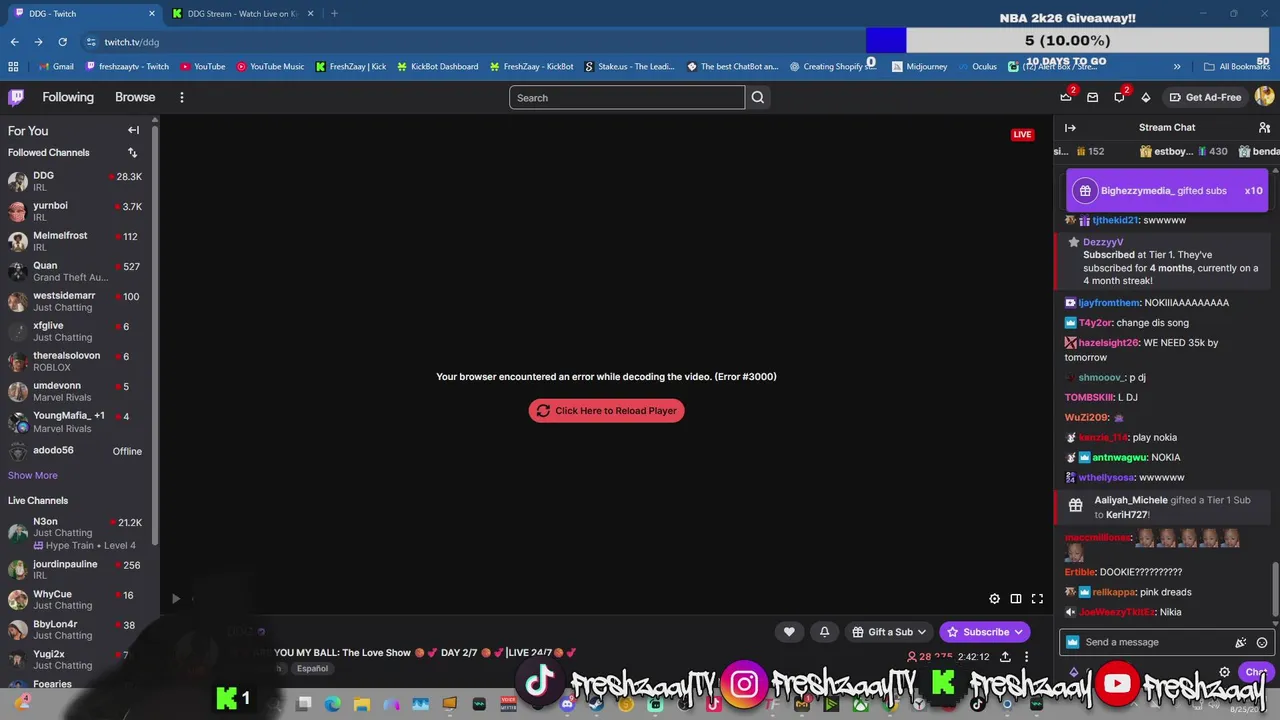Open the chat power-ups icon in message box

[x=1241, y=642]
